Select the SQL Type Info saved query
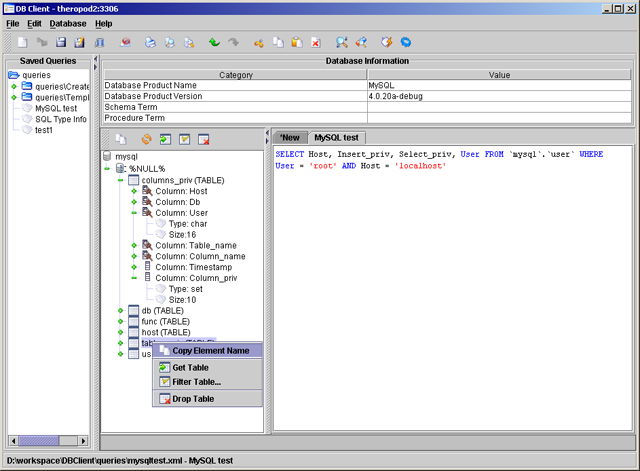This screenshot has height=471, width=640. point(61,119)
